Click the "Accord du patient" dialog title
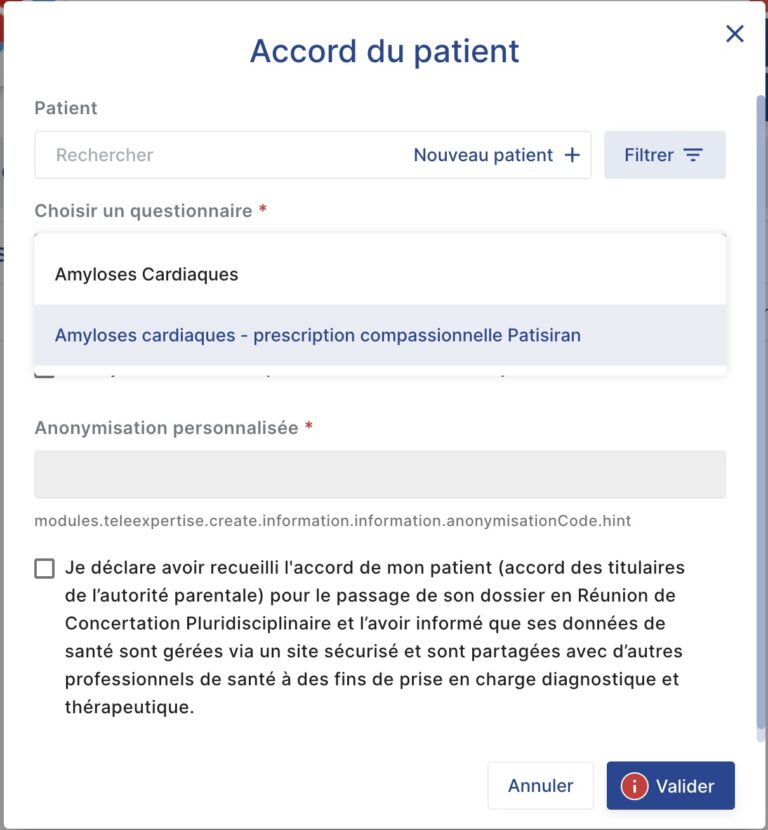The width and height of the screenshot is (768, 830). pos(384,51)
